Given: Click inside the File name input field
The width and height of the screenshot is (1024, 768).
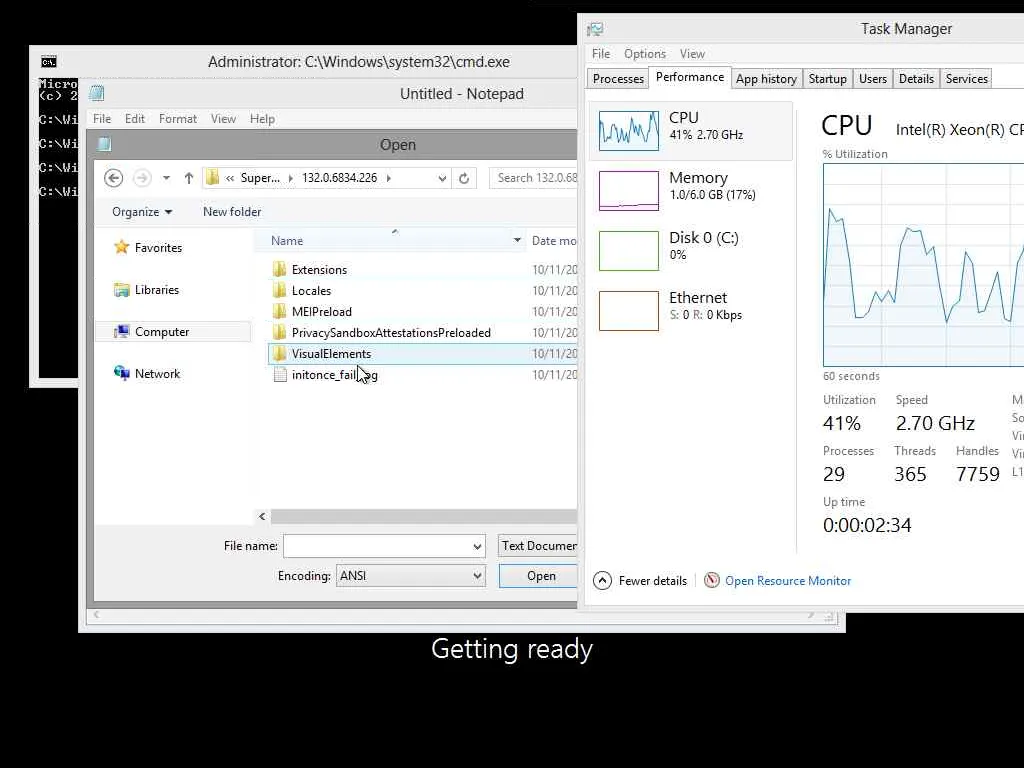Looking at the screenshot, I should (x=377, y=546).
